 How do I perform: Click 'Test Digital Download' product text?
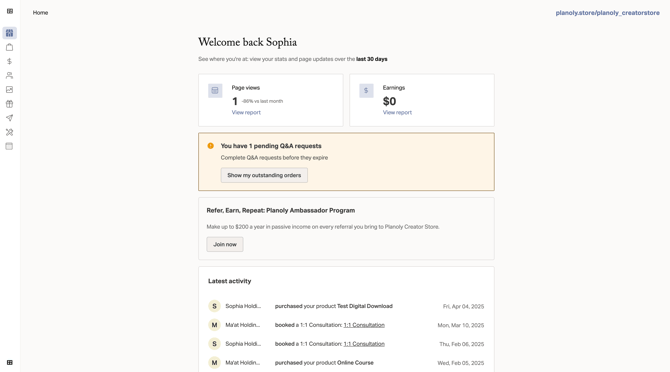click(365, 306)
